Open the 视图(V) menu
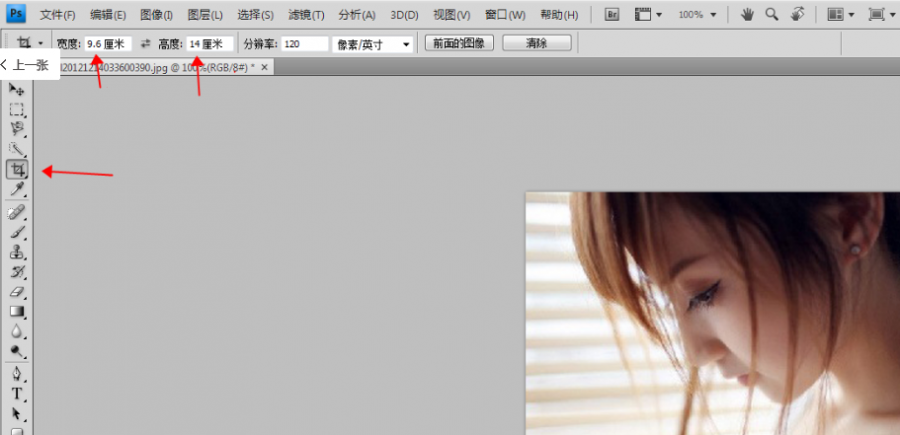900x435 pixels. [x=452, y=15]
